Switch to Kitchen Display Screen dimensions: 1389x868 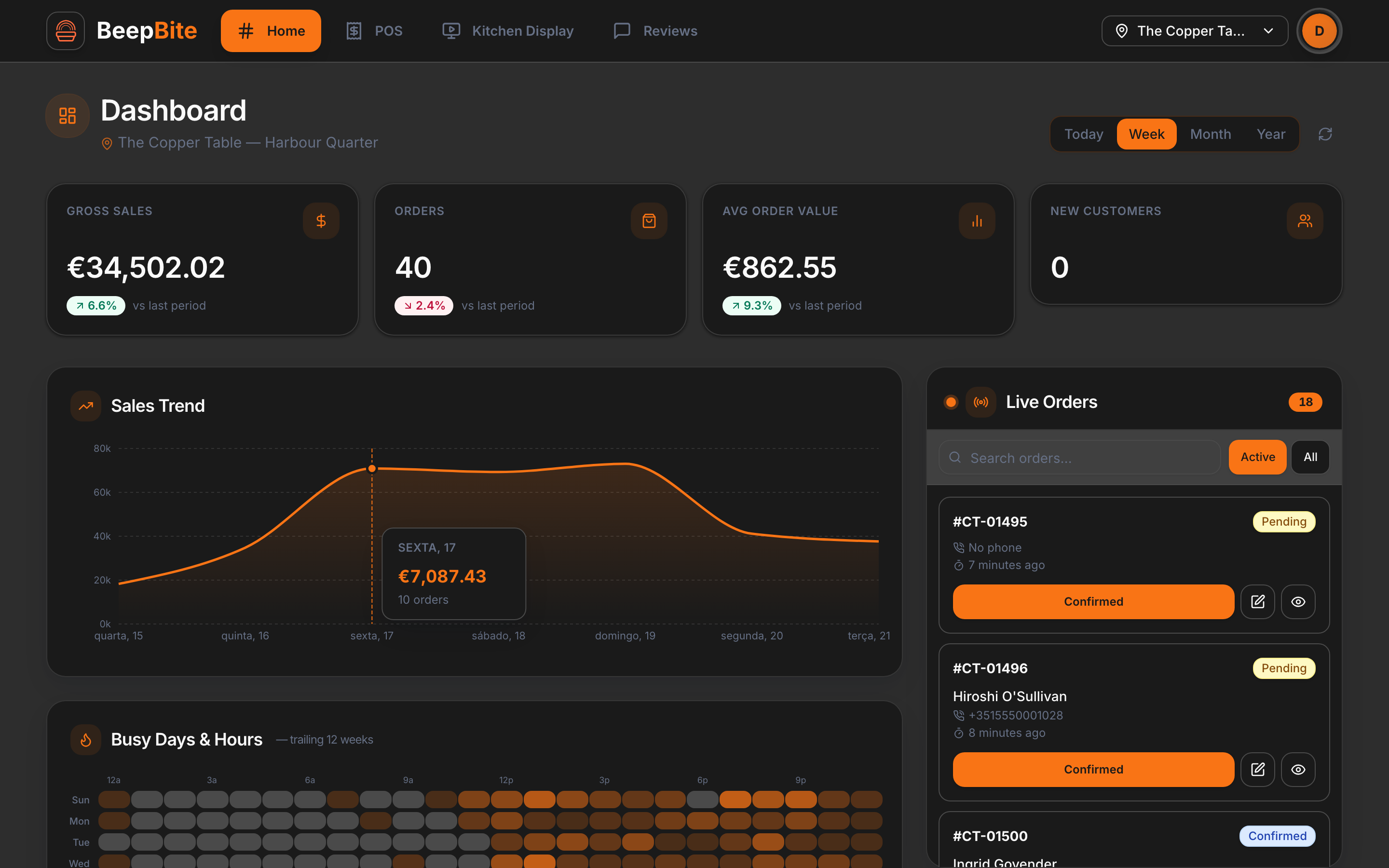[508, 31]
